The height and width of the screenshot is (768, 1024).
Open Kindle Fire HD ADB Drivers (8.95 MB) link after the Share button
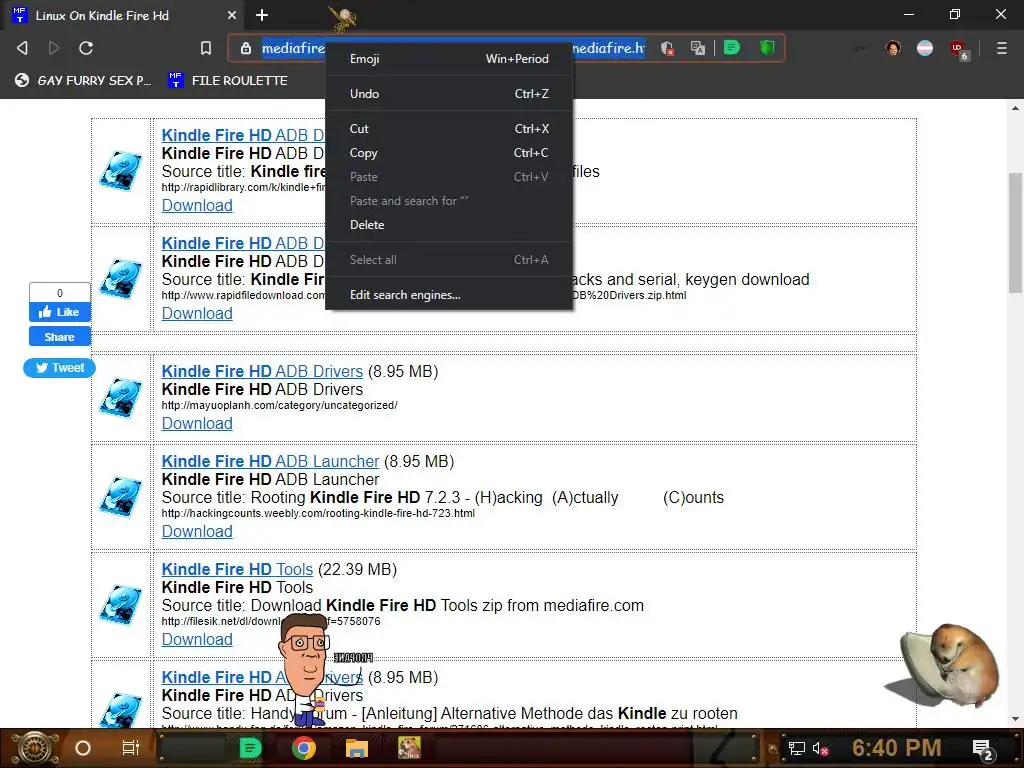tap(262, 371)
